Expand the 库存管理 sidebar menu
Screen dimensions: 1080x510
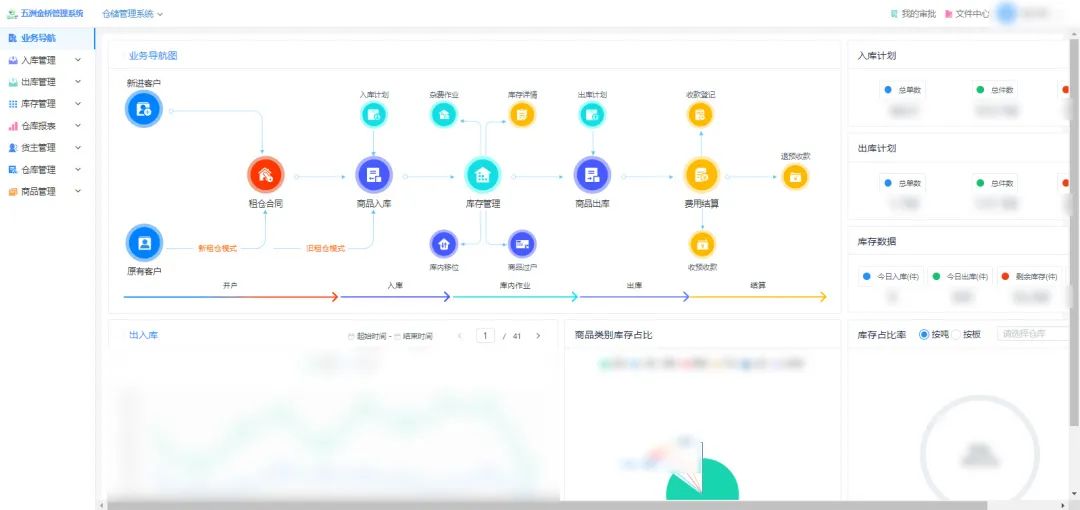44,104
